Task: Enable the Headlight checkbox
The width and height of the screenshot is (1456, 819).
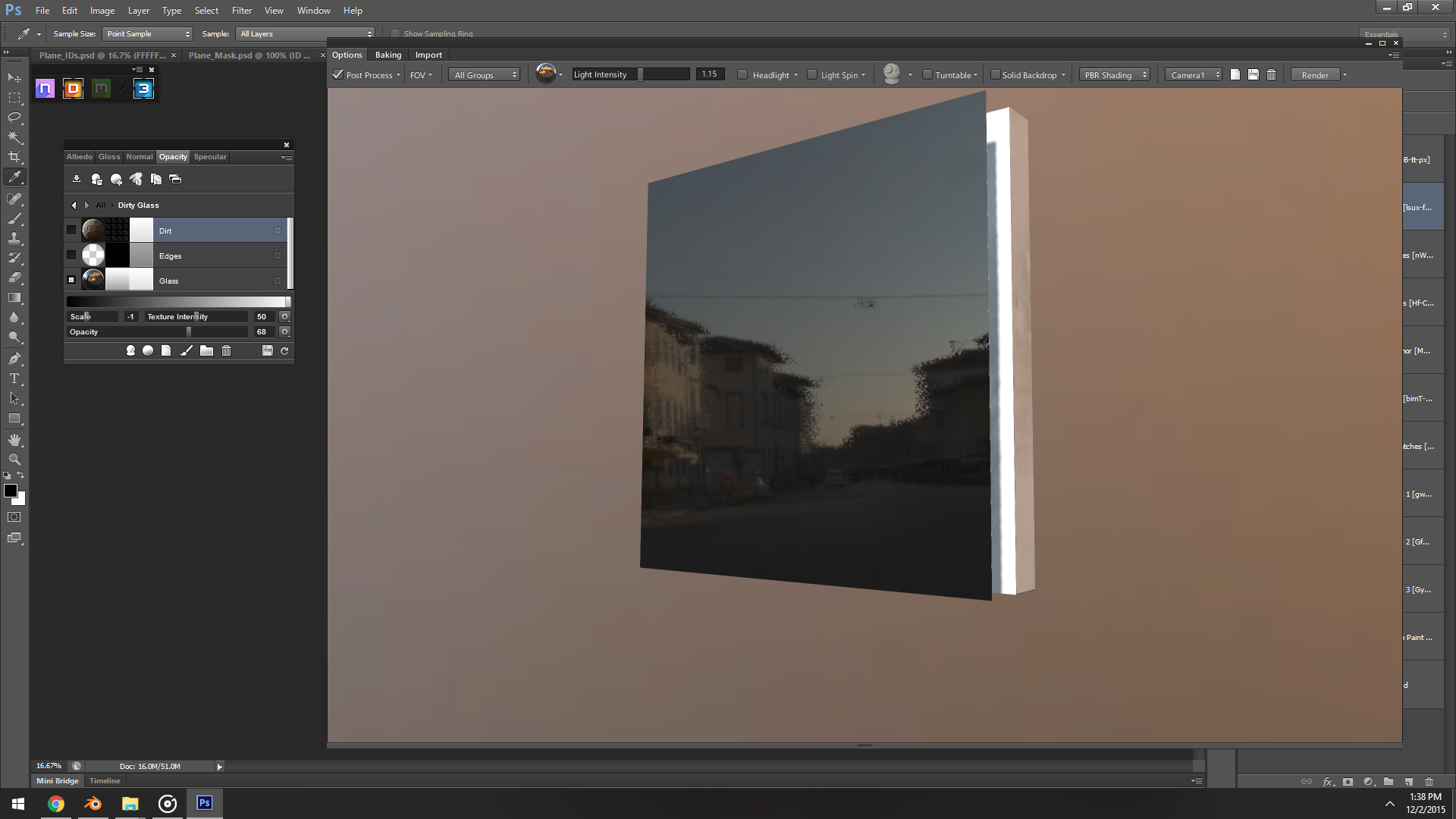Action: coord(743,74)
